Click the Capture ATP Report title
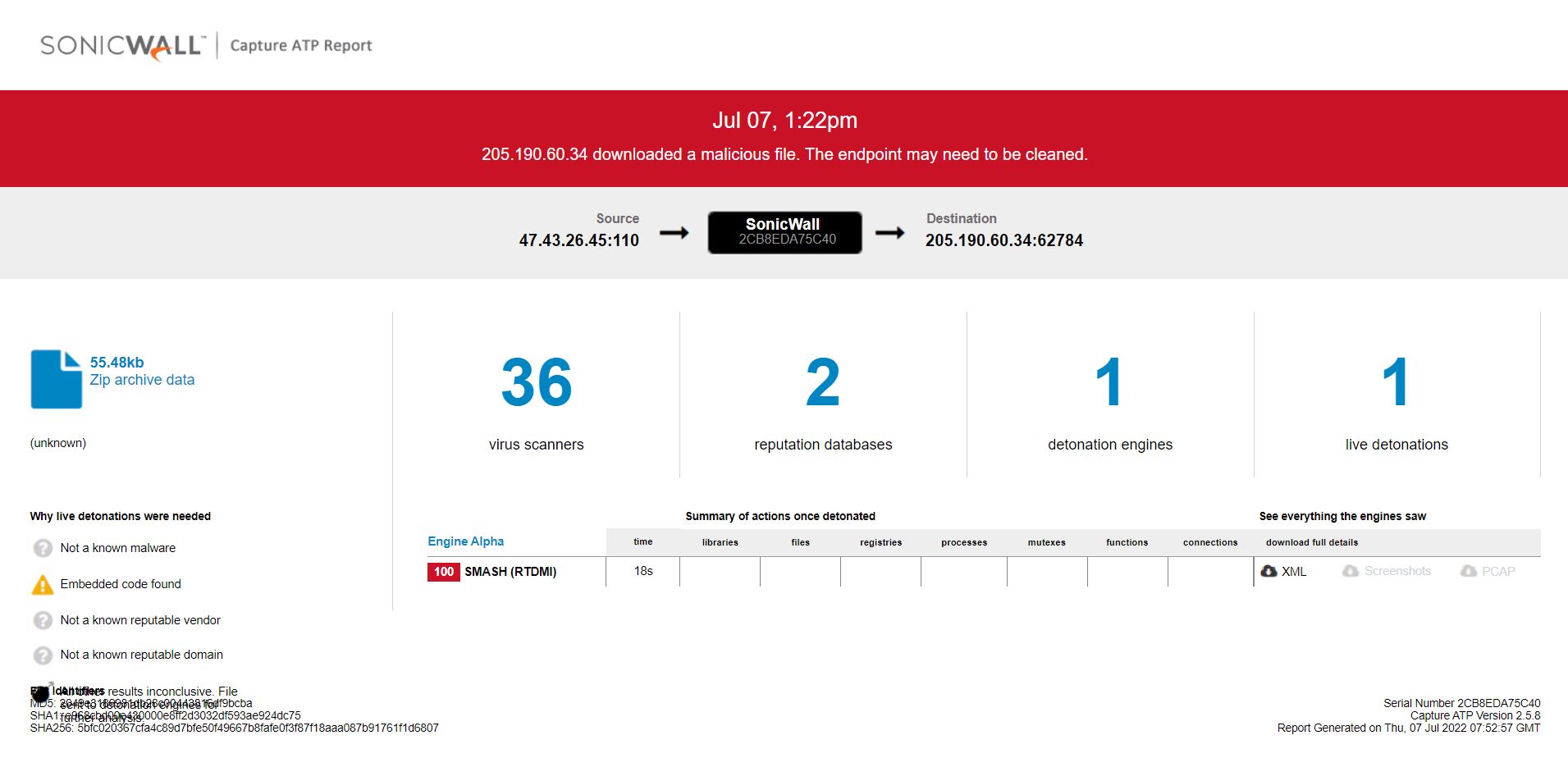 click(301, 46)
